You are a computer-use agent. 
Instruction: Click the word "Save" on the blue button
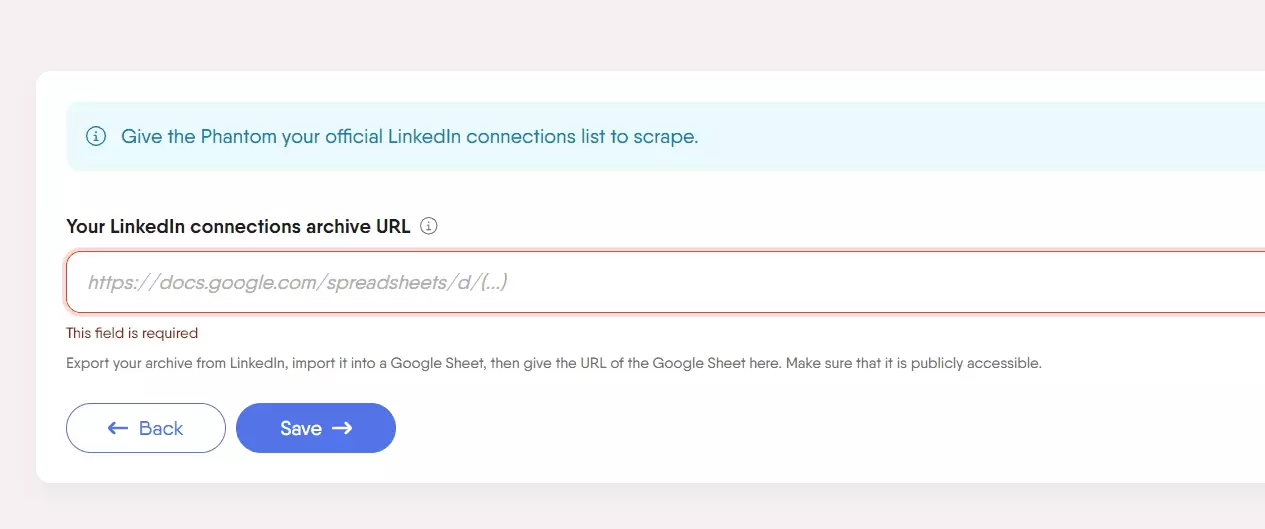pos(300,428)
